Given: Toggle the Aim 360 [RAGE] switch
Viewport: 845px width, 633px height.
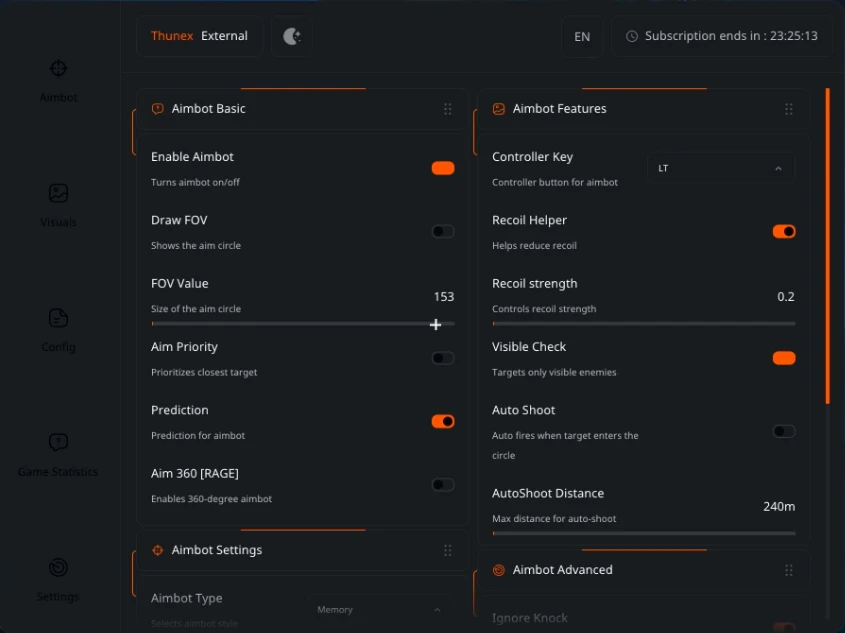Looking at the screenshot, I should (443, 485).
